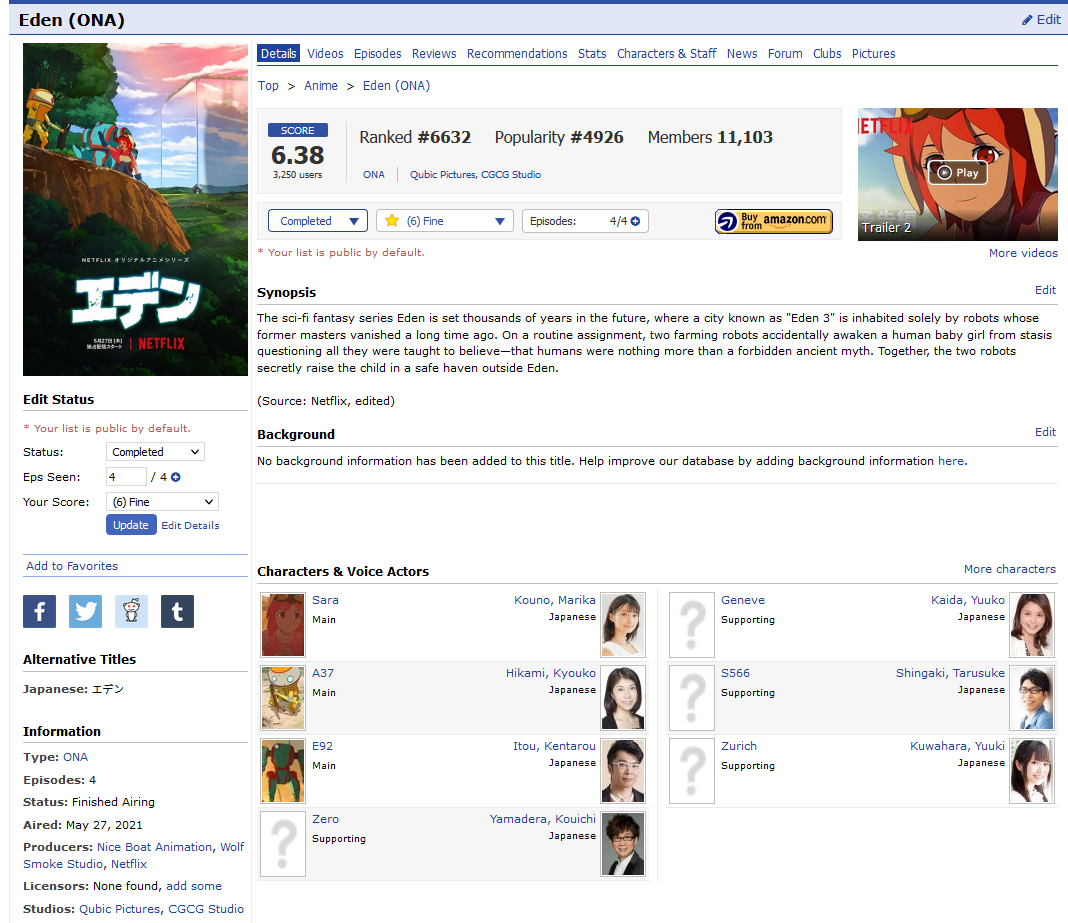Expand the (6) Fine star rating dropdown
The height and width of the screenshot is (923, 1068).
(444, 221)
